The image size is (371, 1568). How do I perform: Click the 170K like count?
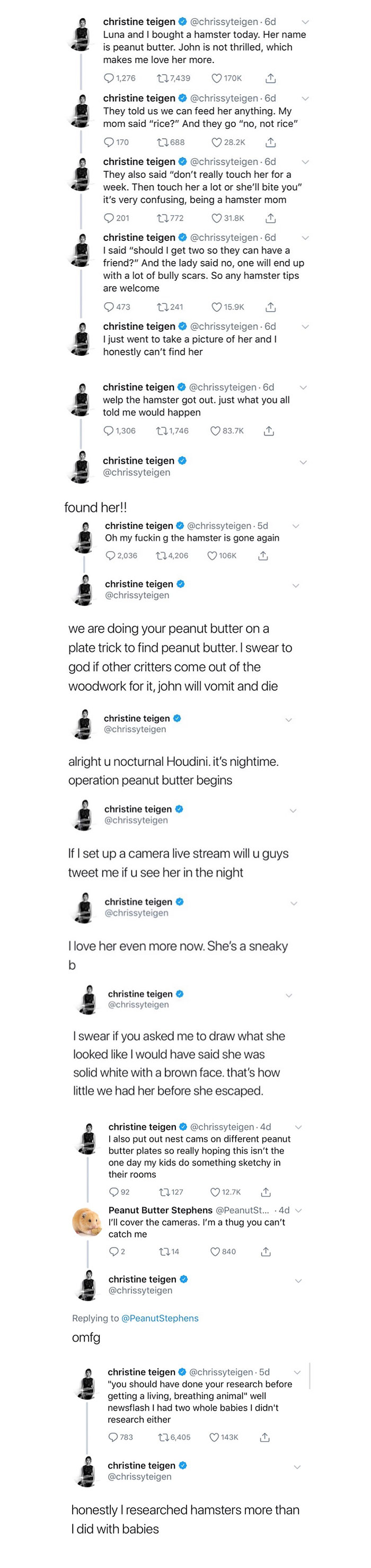233,77
